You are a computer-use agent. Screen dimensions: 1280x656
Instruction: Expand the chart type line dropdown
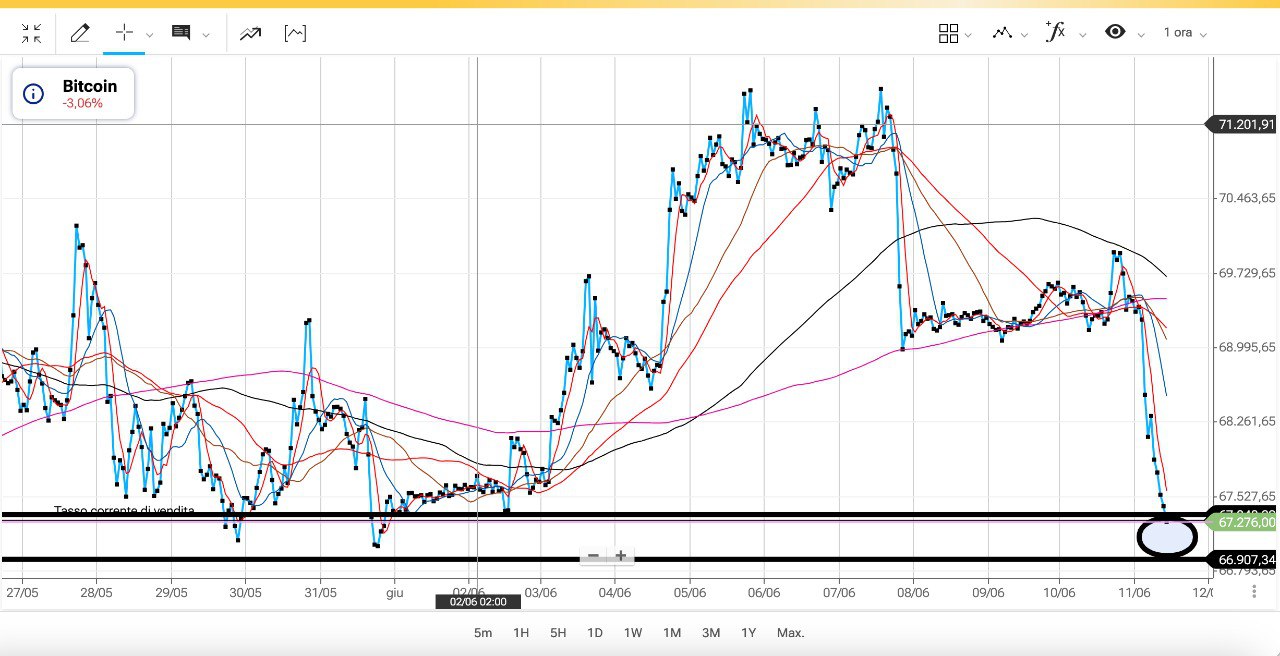1024,35
